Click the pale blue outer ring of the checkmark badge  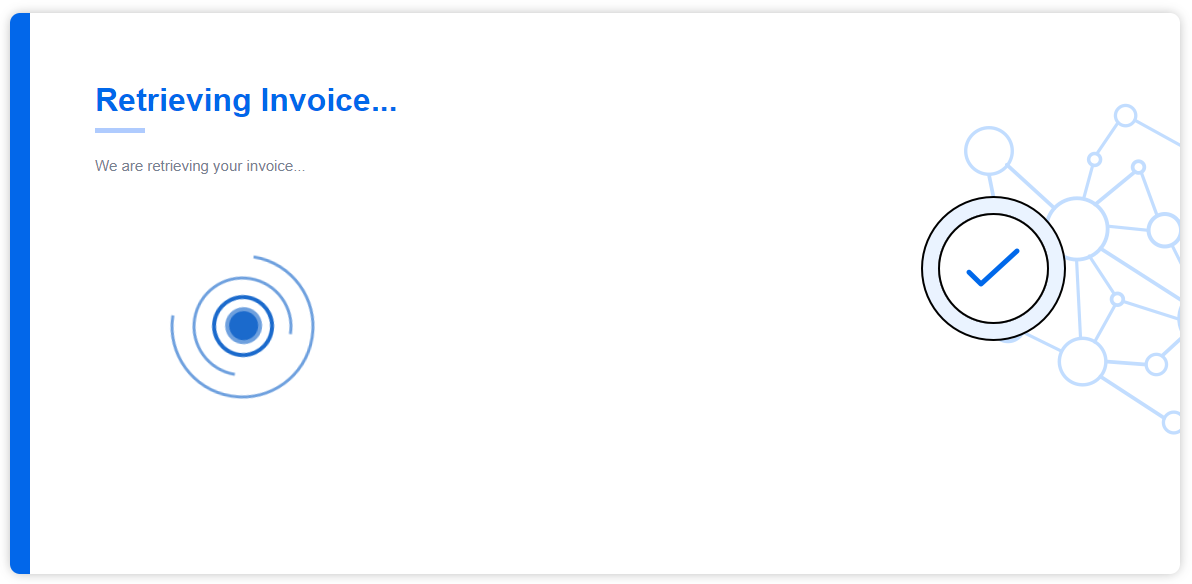click(x=930, y=267)
